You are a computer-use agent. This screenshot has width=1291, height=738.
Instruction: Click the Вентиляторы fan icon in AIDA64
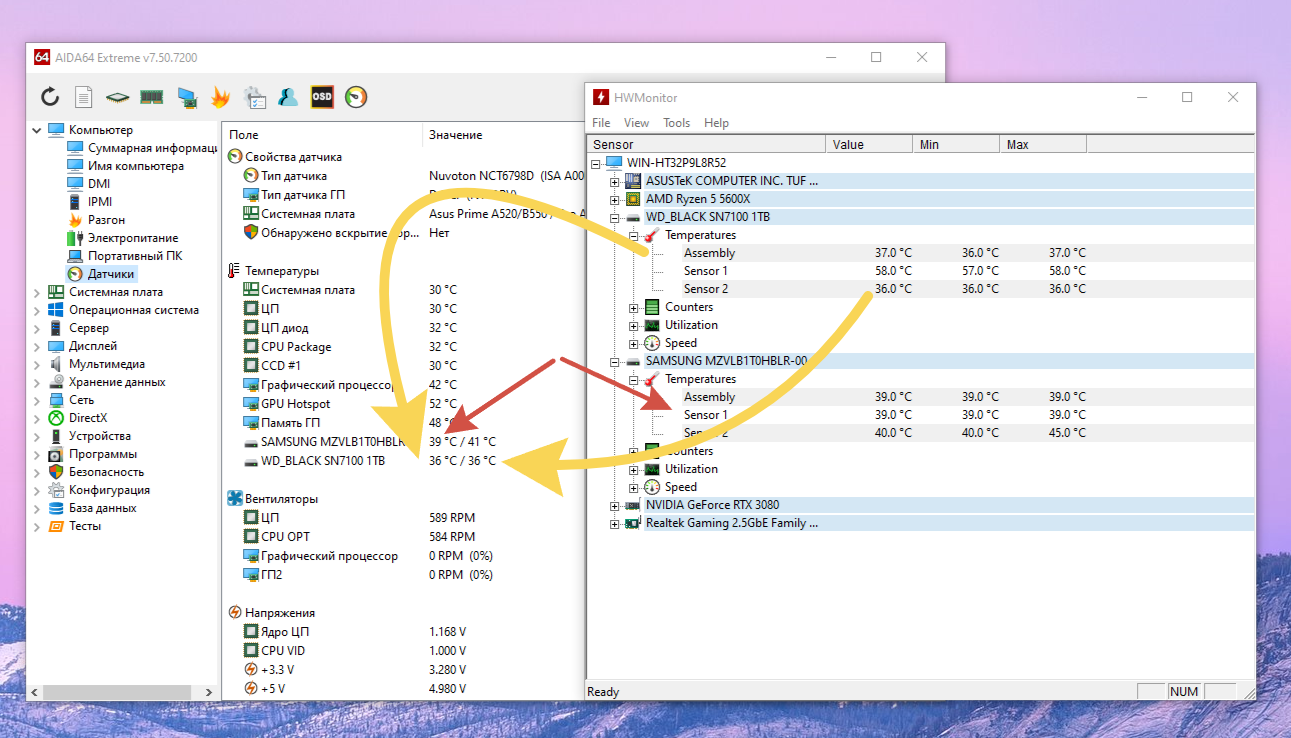[x=235, y=498]
